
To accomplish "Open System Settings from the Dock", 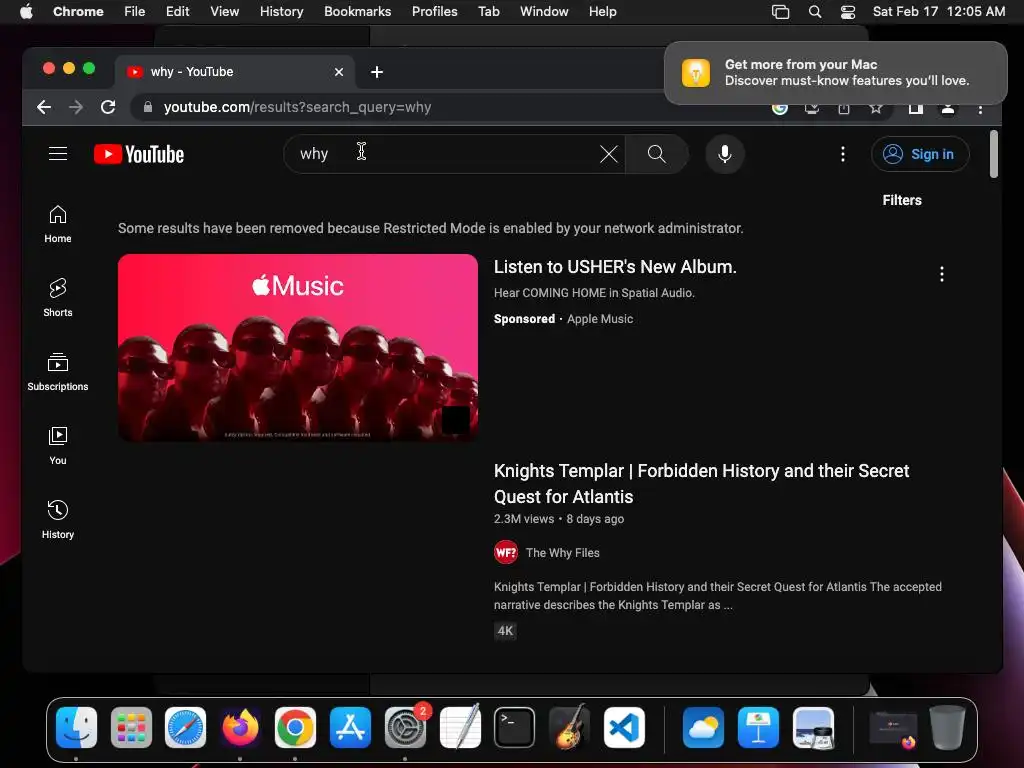I will (405, 727).
